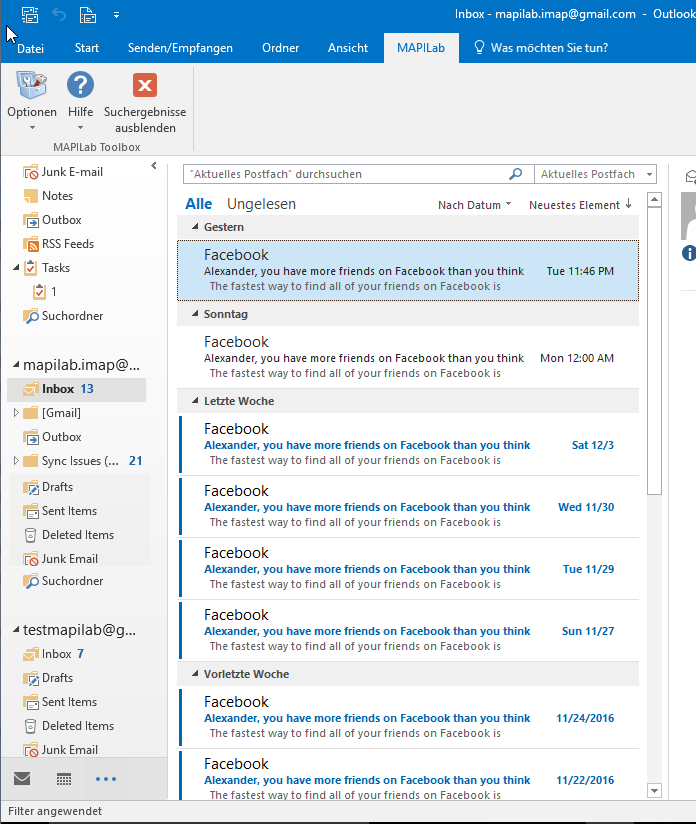
Task: Click the message list scroll up arrow
Action: (x=654, y=200)
